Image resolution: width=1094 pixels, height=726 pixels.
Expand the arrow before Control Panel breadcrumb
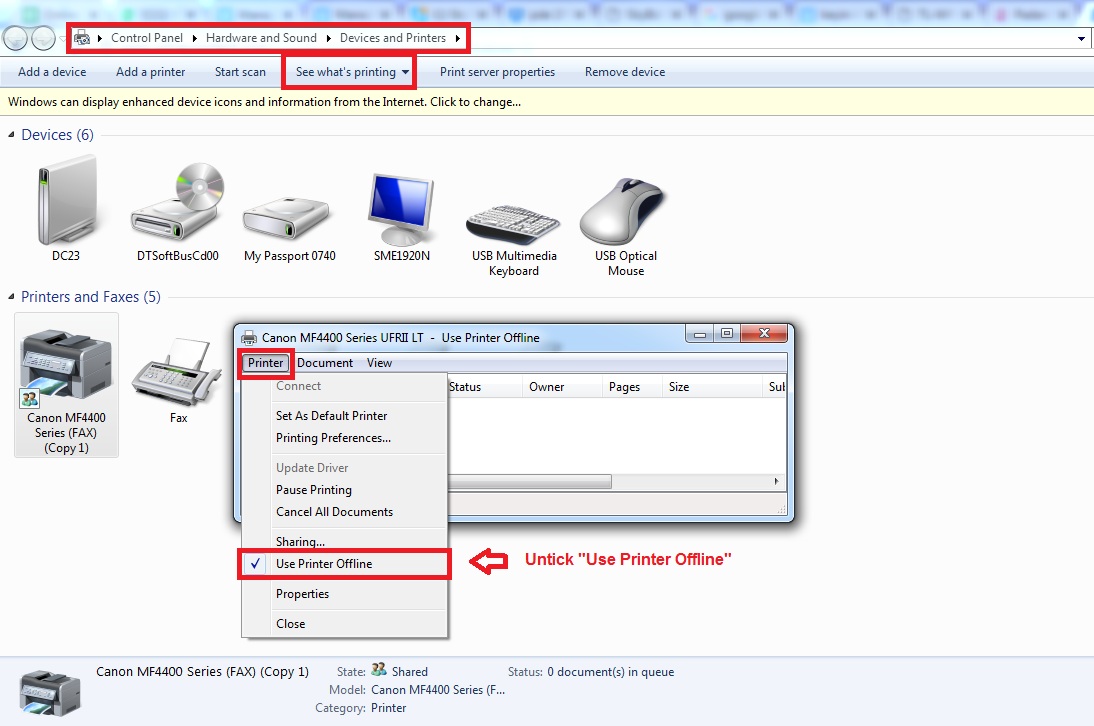tap(100, 38)
